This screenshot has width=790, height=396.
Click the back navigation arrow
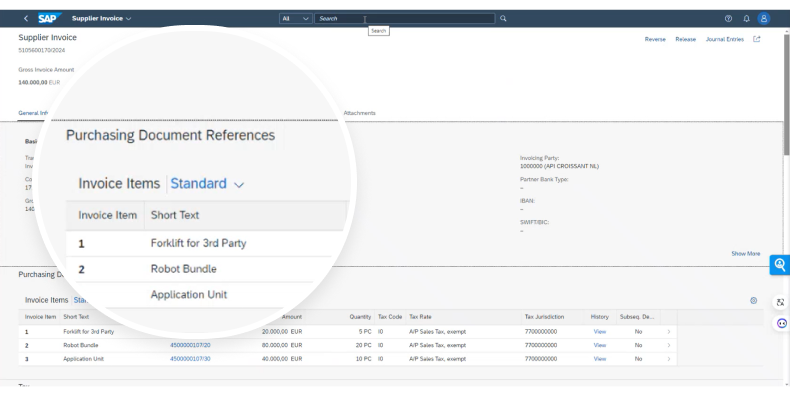26,18
